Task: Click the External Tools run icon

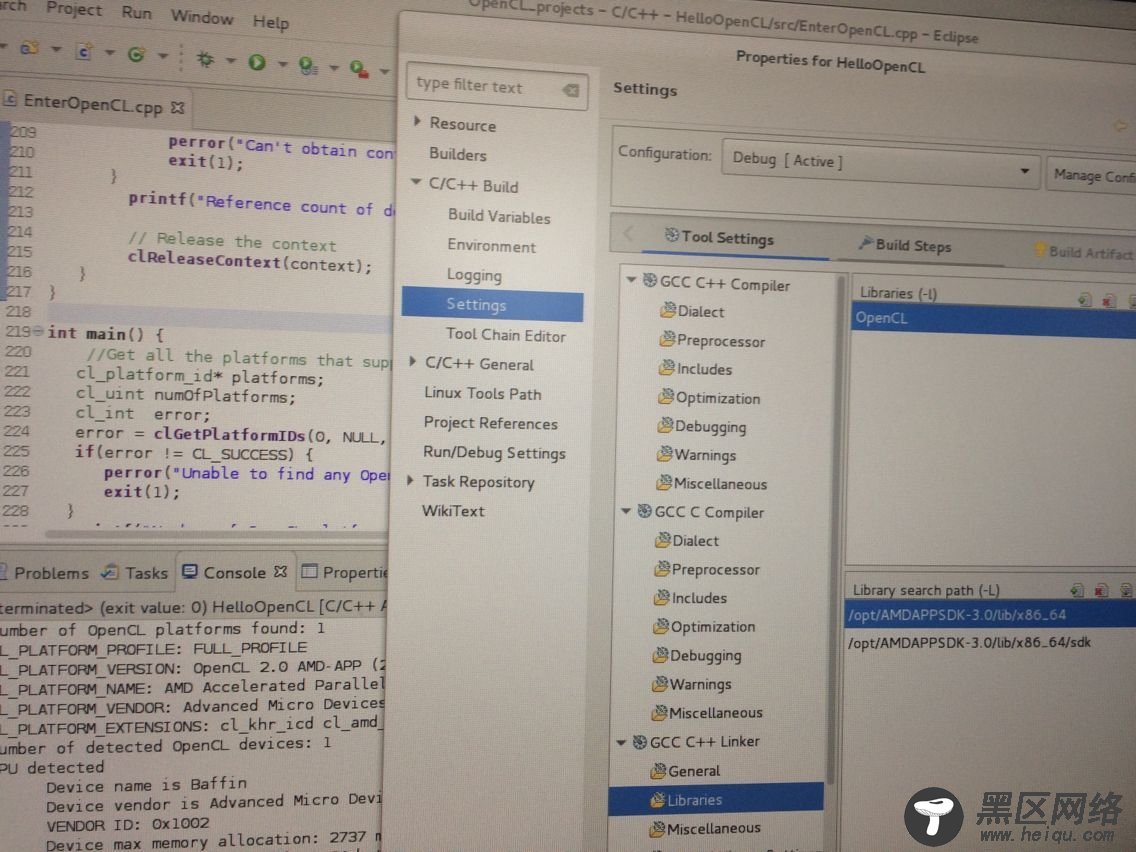Action: [359, 70]
